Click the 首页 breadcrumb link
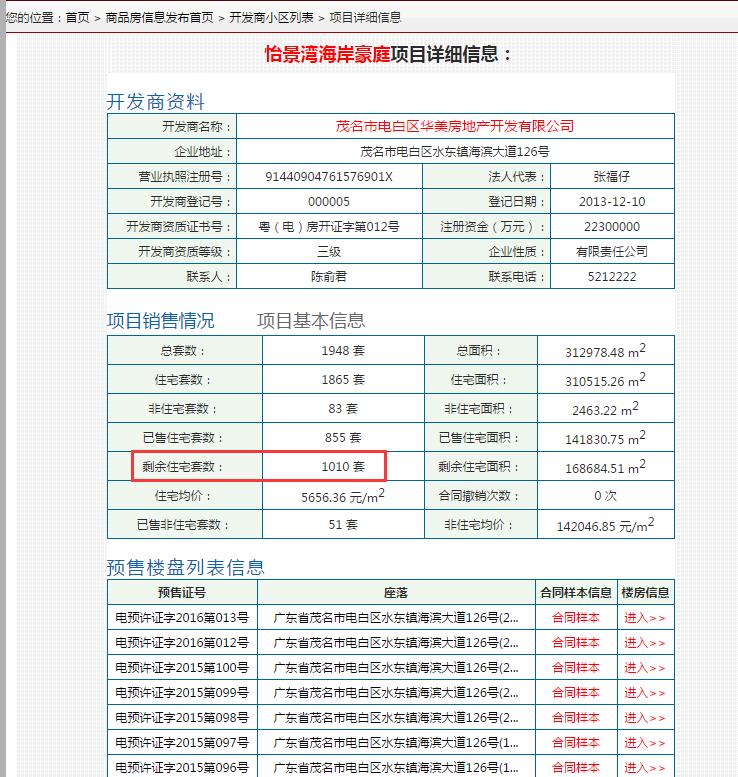738x777 pixels. coord(77,18)
